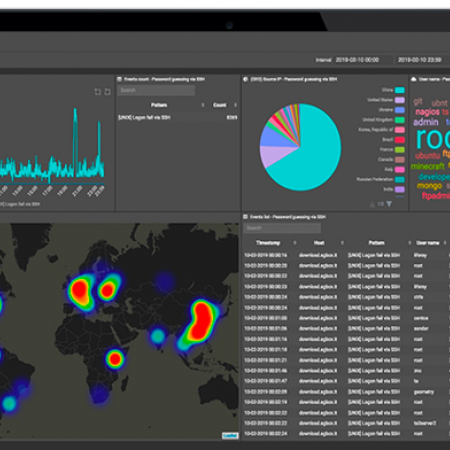Click the Russian Federation legend color swatch

tap(400, 180)
